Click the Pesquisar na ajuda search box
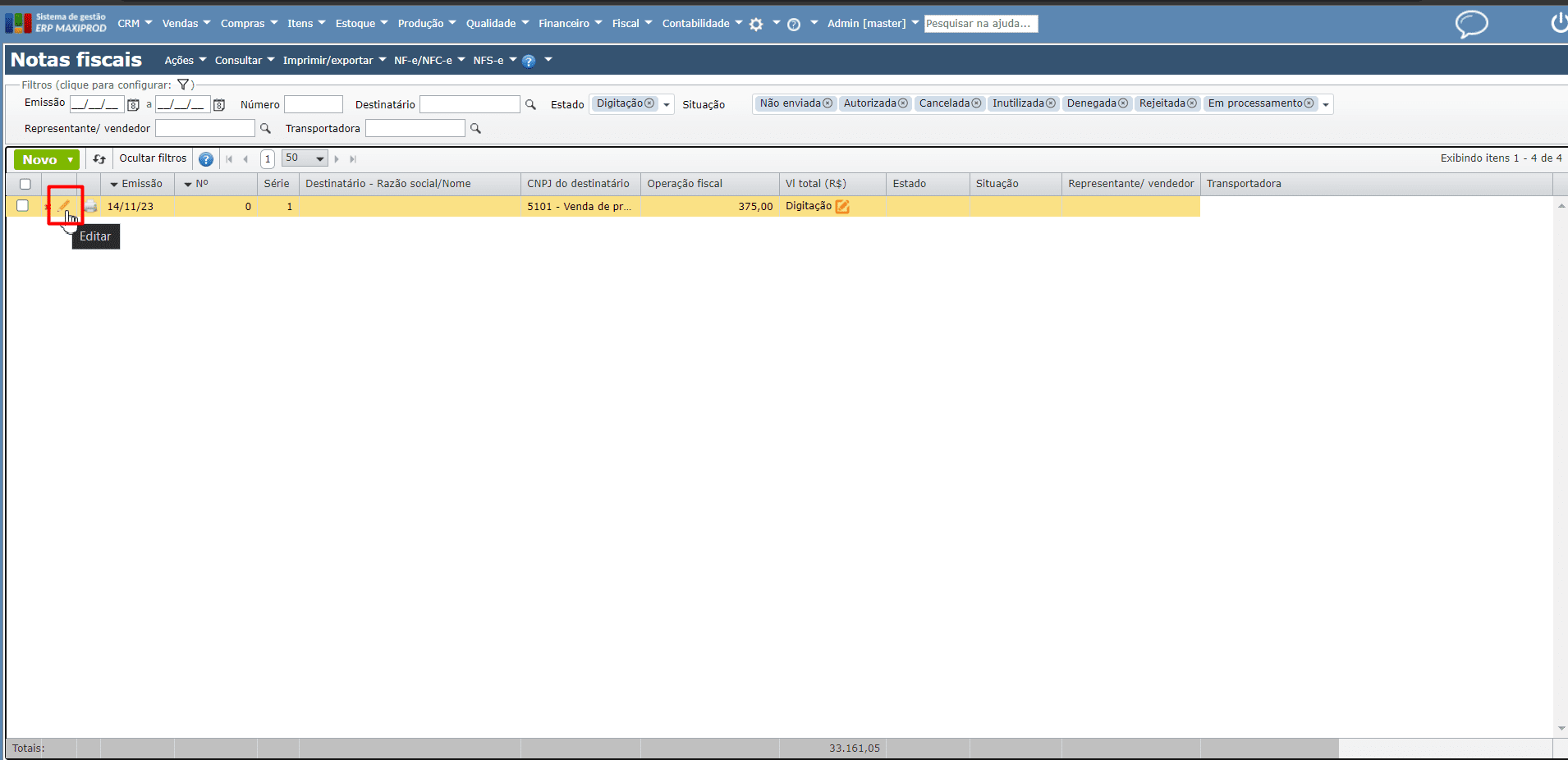The width and height of the screenshot is (1568, 760). coord(981,24)
